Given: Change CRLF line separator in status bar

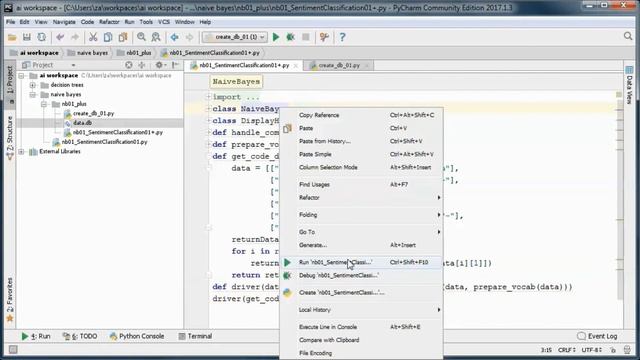Looking at the screenshot, I should pos(567,350).
